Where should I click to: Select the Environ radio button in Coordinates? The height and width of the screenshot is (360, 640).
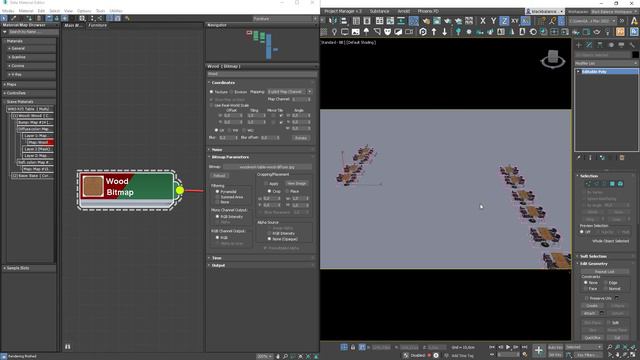[231, 92]
